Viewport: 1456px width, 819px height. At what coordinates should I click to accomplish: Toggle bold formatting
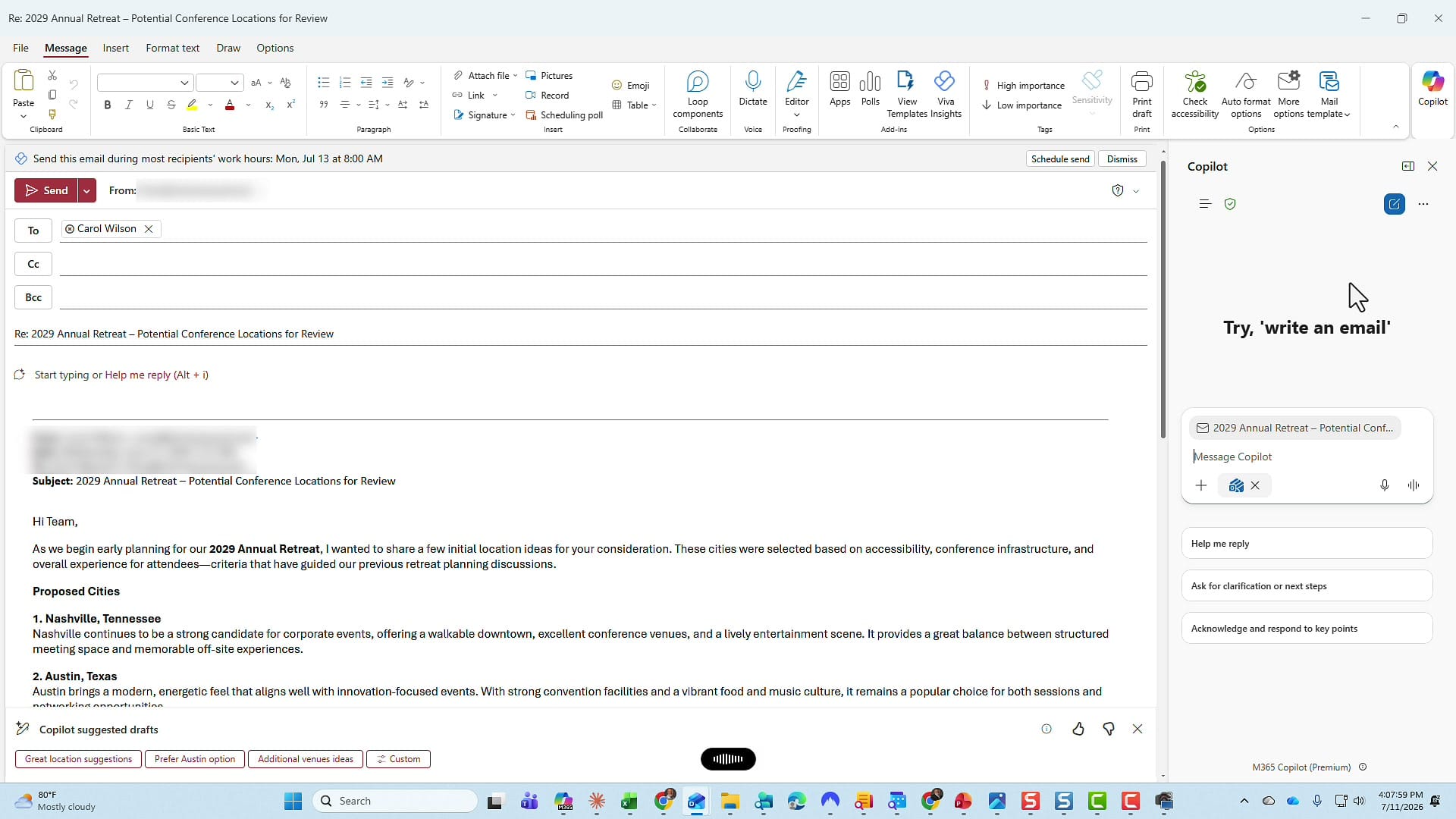click(108, 105)
